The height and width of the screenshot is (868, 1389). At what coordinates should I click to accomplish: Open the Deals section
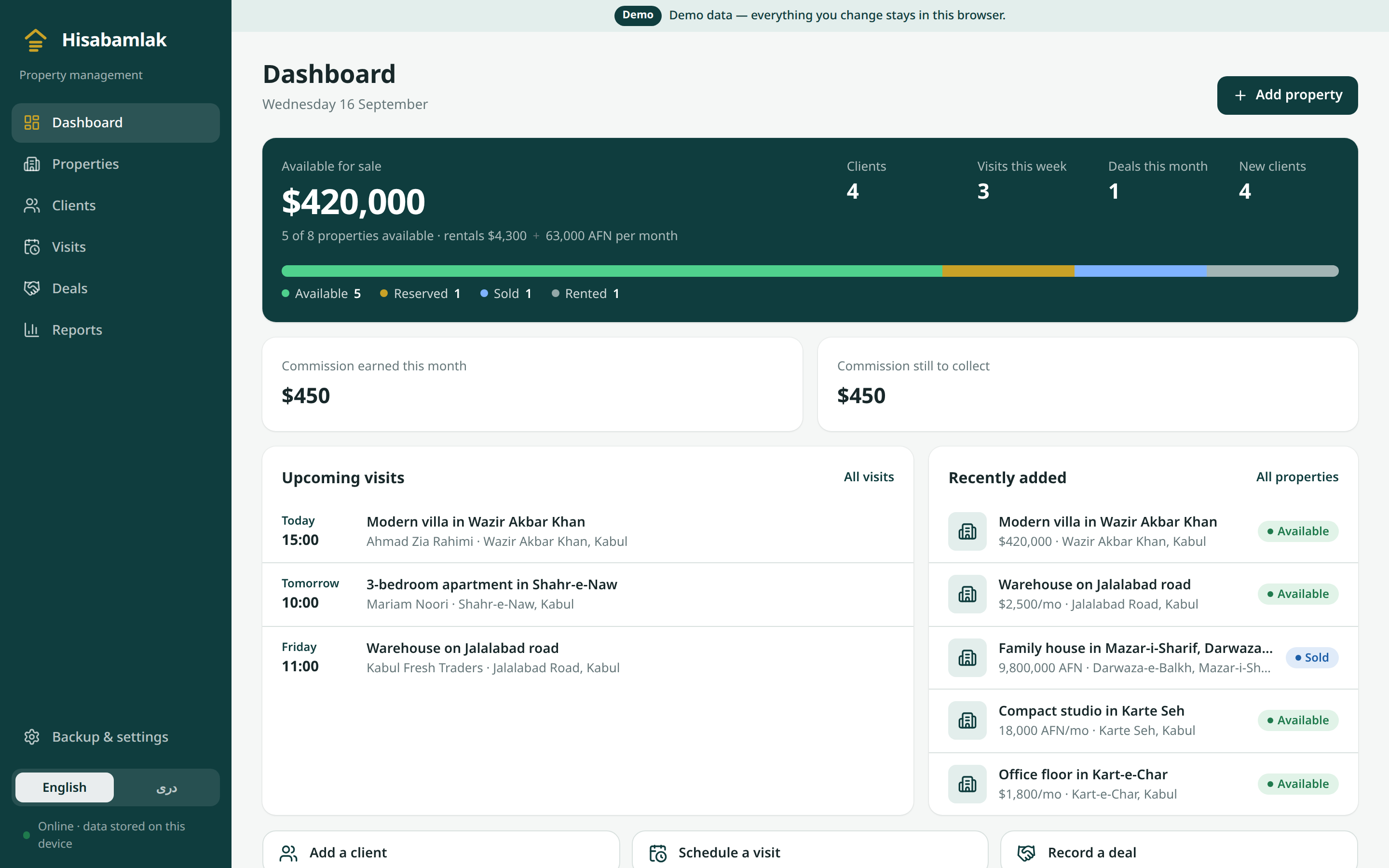[x=115, y=288]
